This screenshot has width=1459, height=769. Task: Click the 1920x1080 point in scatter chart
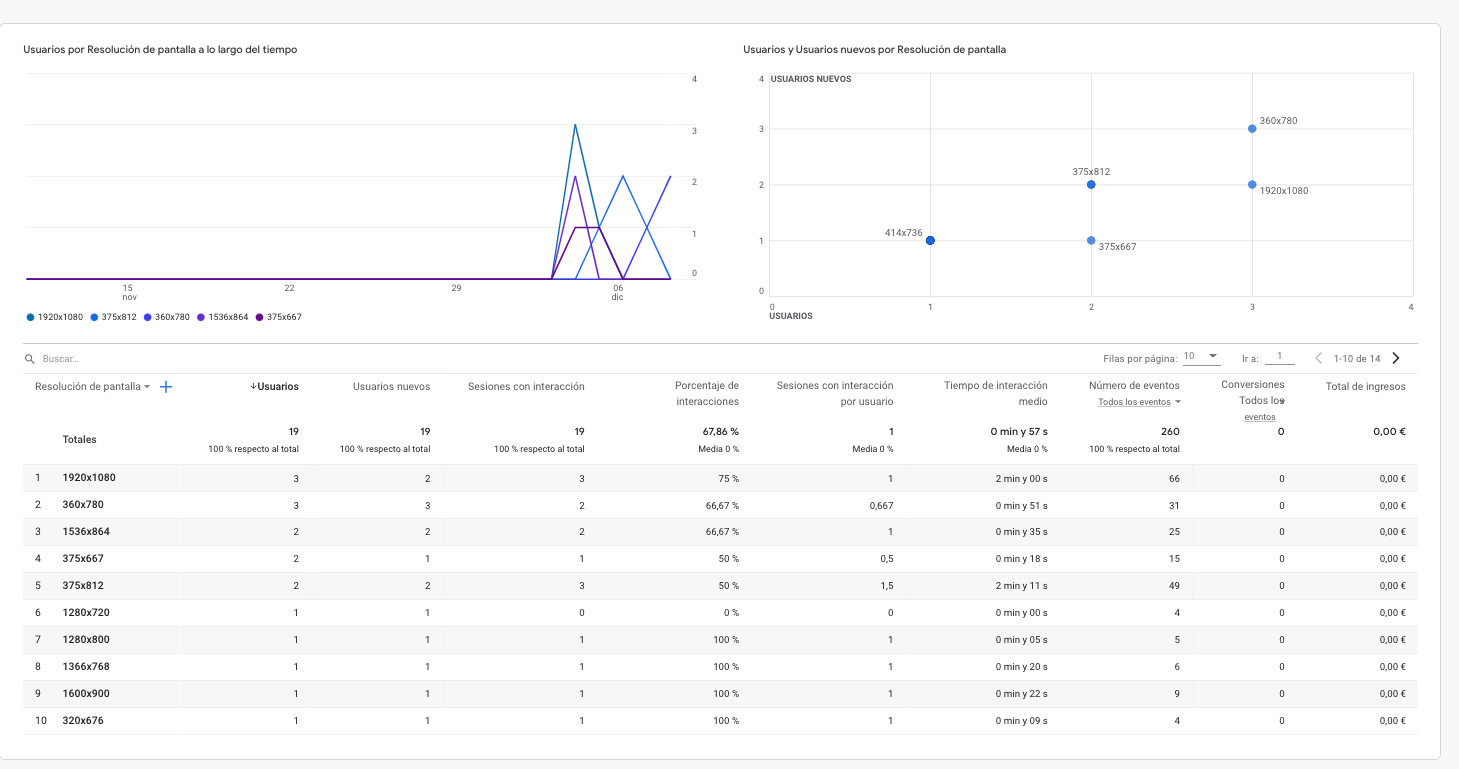pyautogui.click(x=1252, y=184)
